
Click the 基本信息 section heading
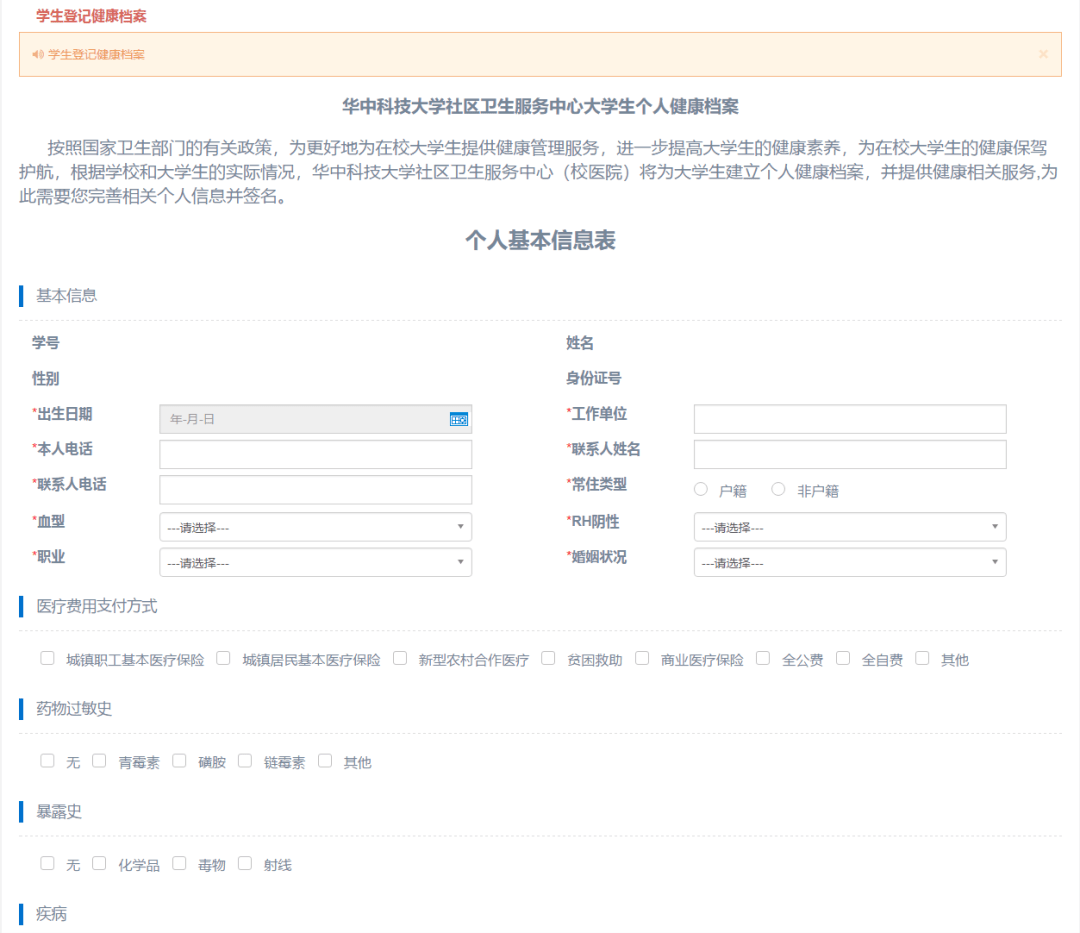(66, 295)
